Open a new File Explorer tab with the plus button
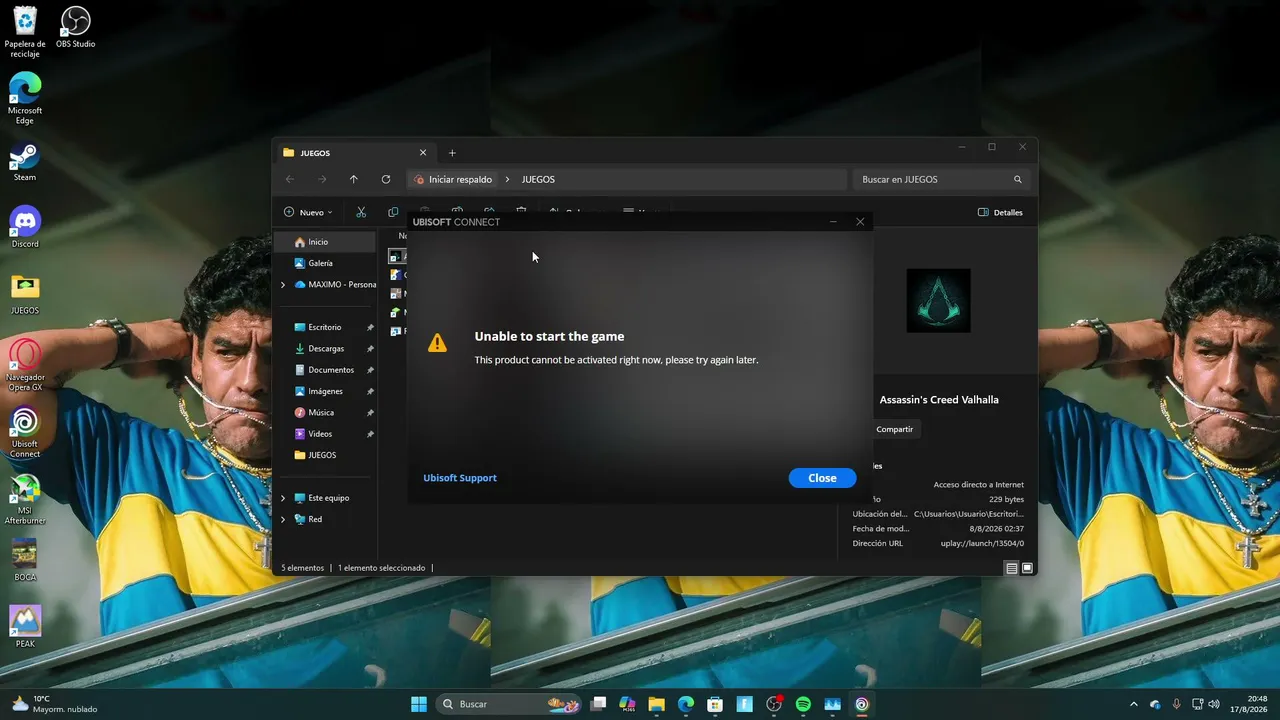This screenshot has width=1280, height=720. (x=452, y=153)
